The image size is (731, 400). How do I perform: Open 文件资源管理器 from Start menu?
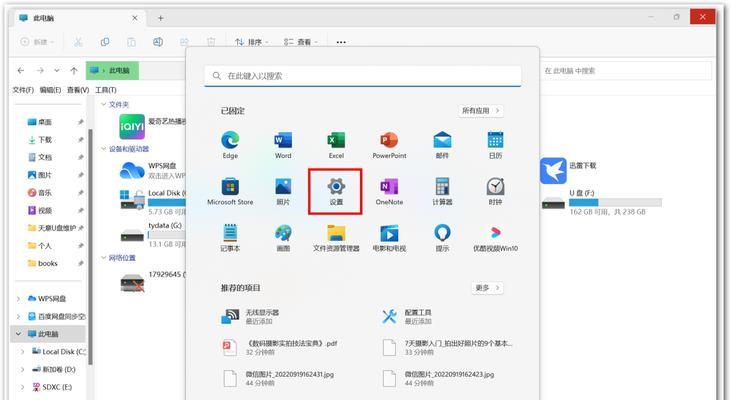click(x=336, y=238)
